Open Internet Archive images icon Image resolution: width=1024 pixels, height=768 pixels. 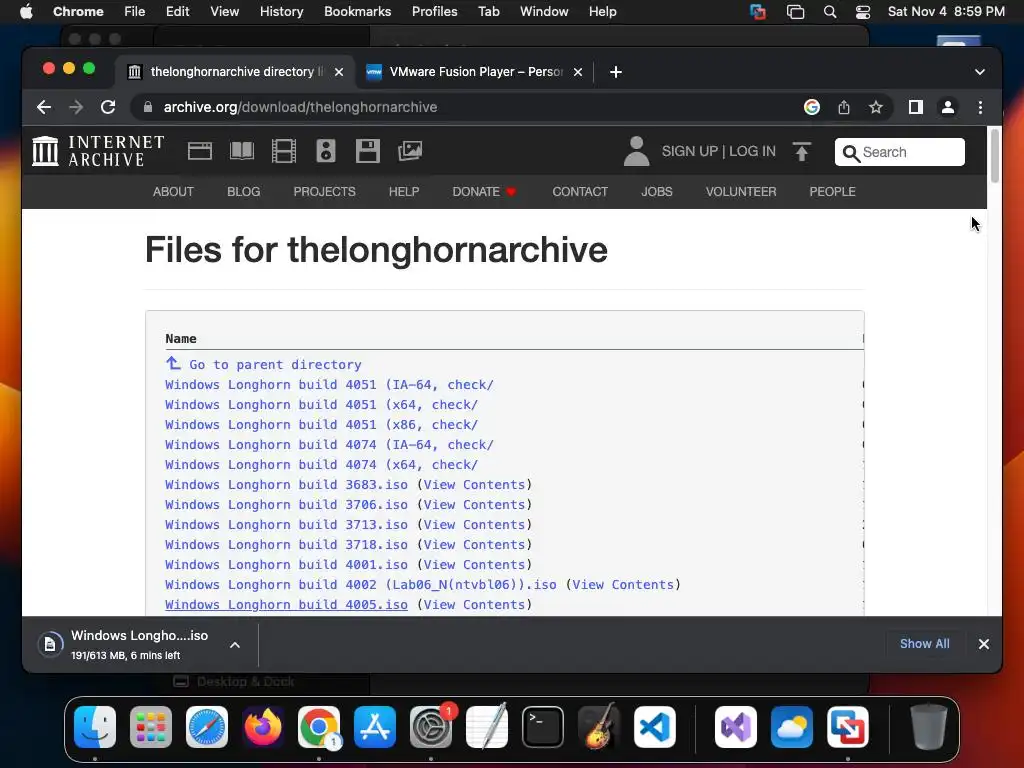tap(410, 152)
